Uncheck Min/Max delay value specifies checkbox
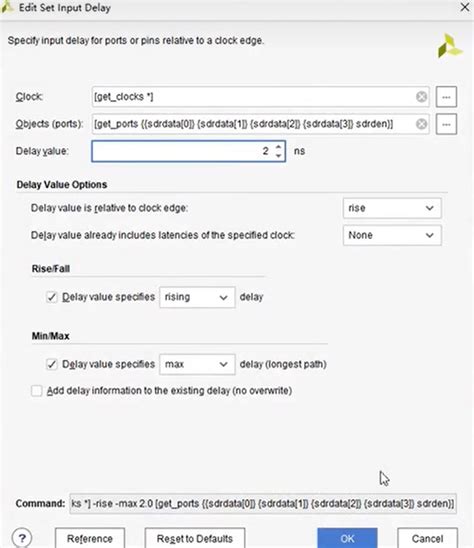Screen dimensions: 474x548 (52, 365)
